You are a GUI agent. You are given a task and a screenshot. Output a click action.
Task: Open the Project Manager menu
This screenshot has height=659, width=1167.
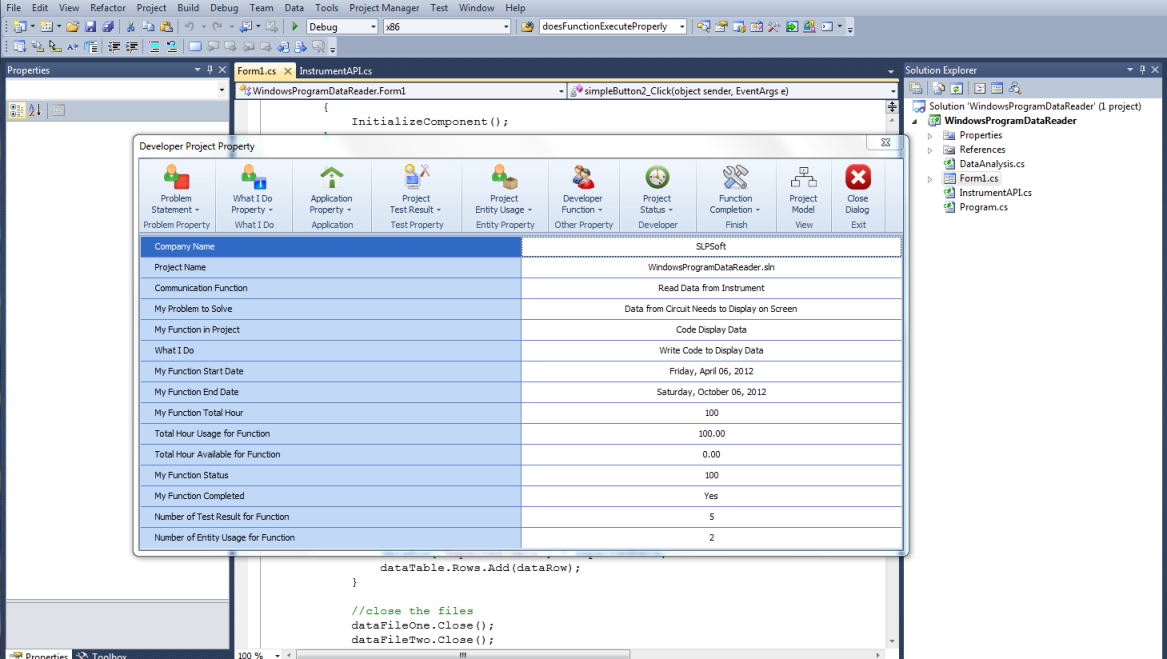[x=384, y=7]
